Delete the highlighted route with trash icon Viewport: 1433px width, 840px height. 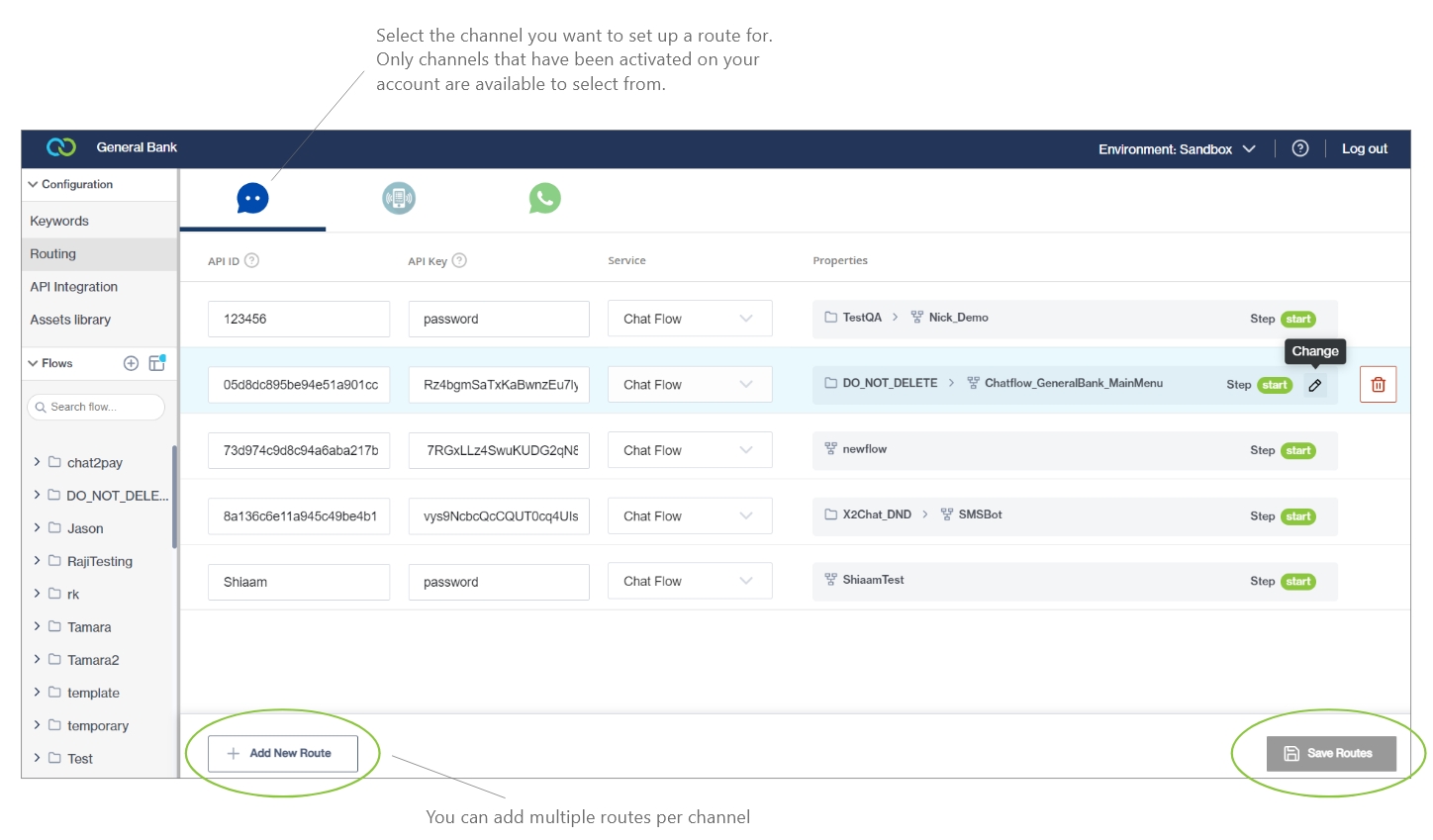click(x=1378, y=385)
